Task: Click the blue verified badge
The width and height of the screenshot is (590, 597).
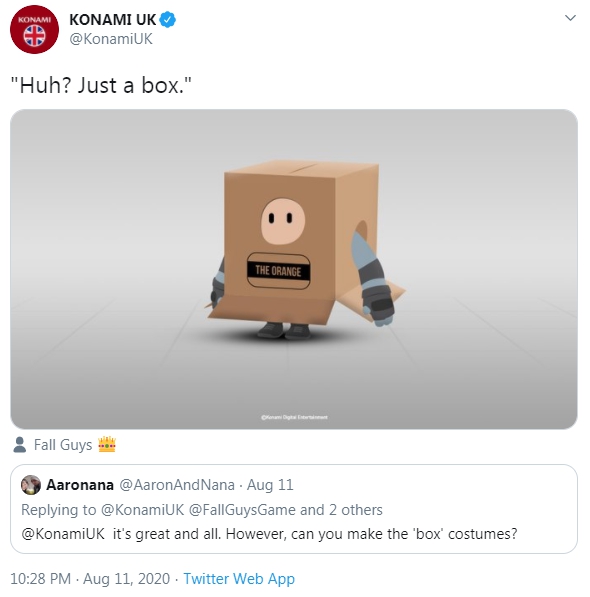Action: coord(167,19)
